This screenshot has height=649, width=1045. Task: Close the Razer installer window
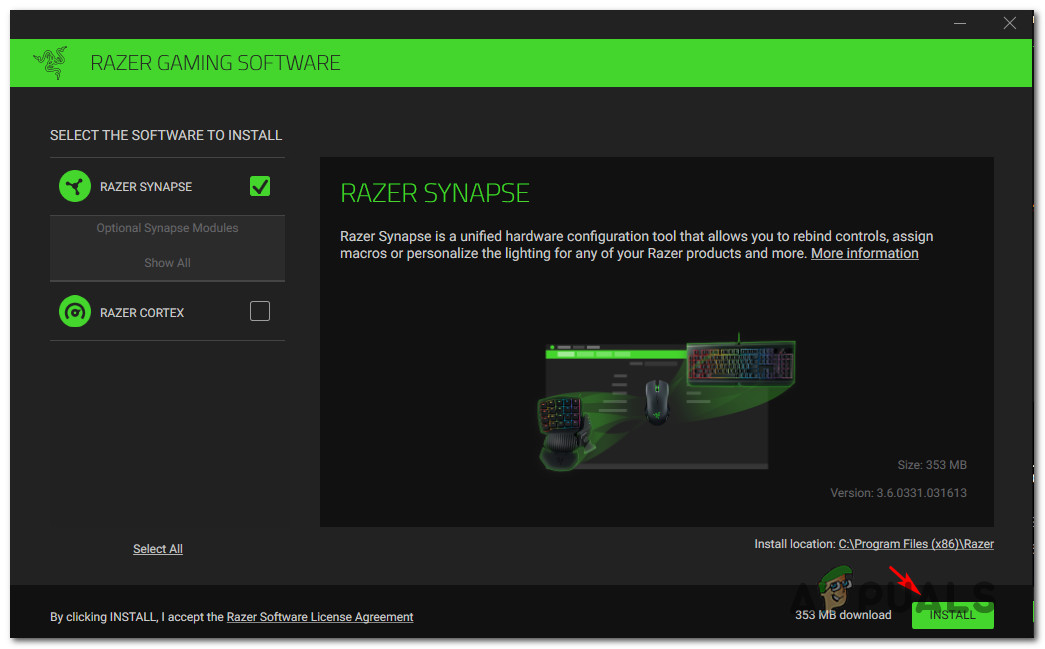tap(1010, 23)
